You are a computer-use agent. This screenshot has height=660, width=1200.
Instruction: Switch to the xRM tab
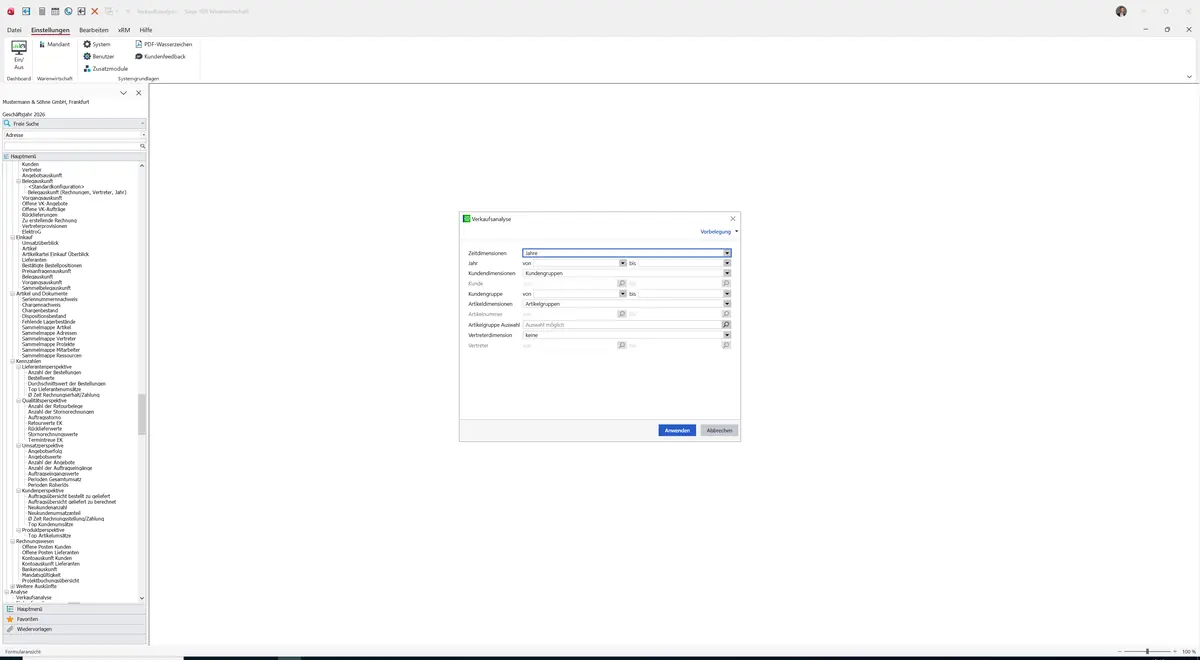(124, 30)
